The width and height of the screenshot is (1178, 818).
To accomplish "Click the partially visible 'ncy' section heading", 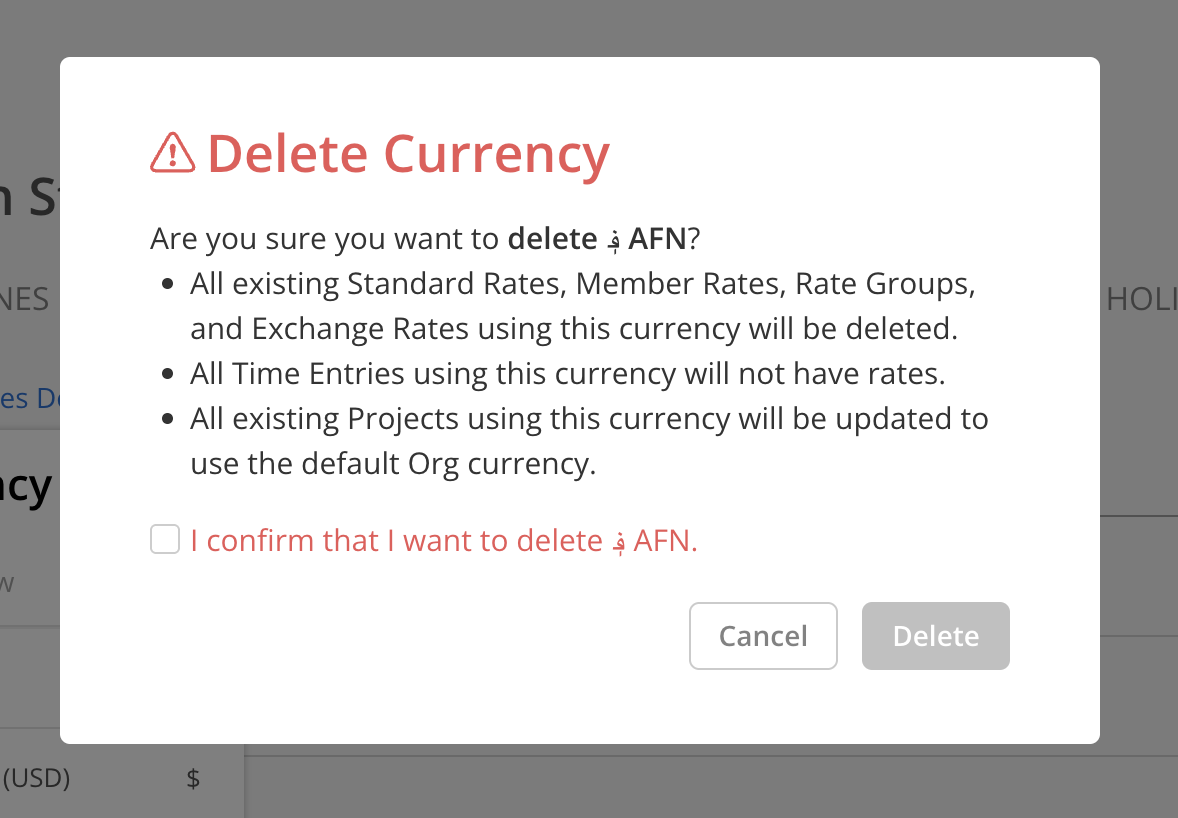I will (26, 487).
